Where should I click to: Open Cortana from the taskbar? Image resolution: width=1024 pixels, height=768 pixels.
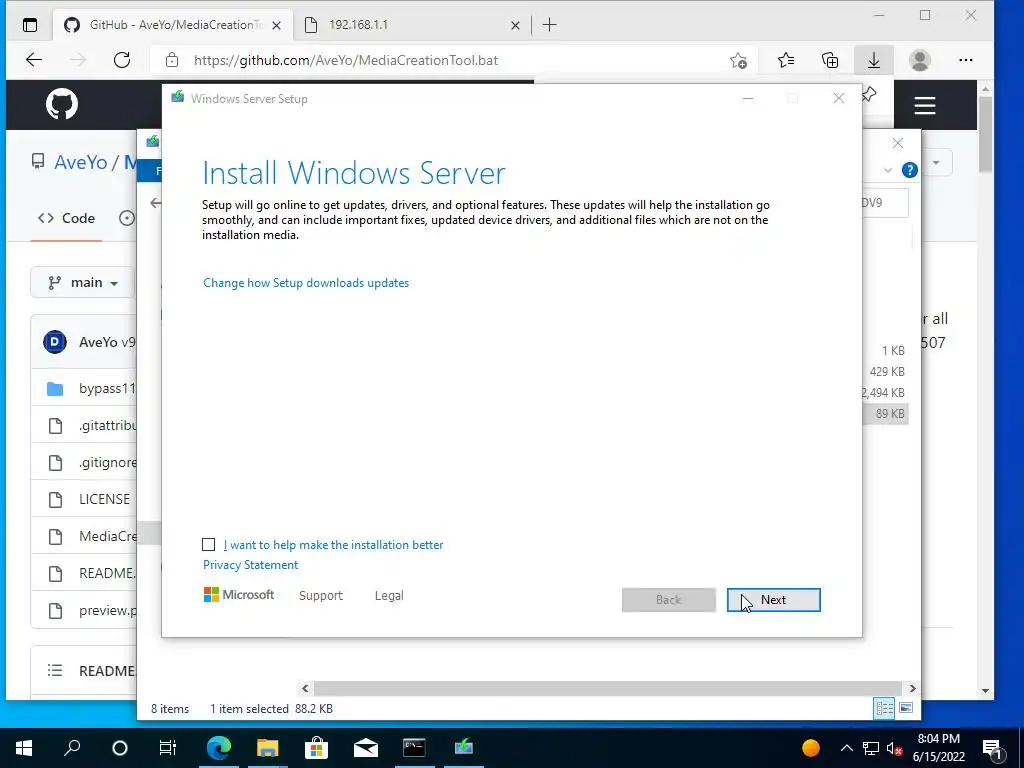120,748
